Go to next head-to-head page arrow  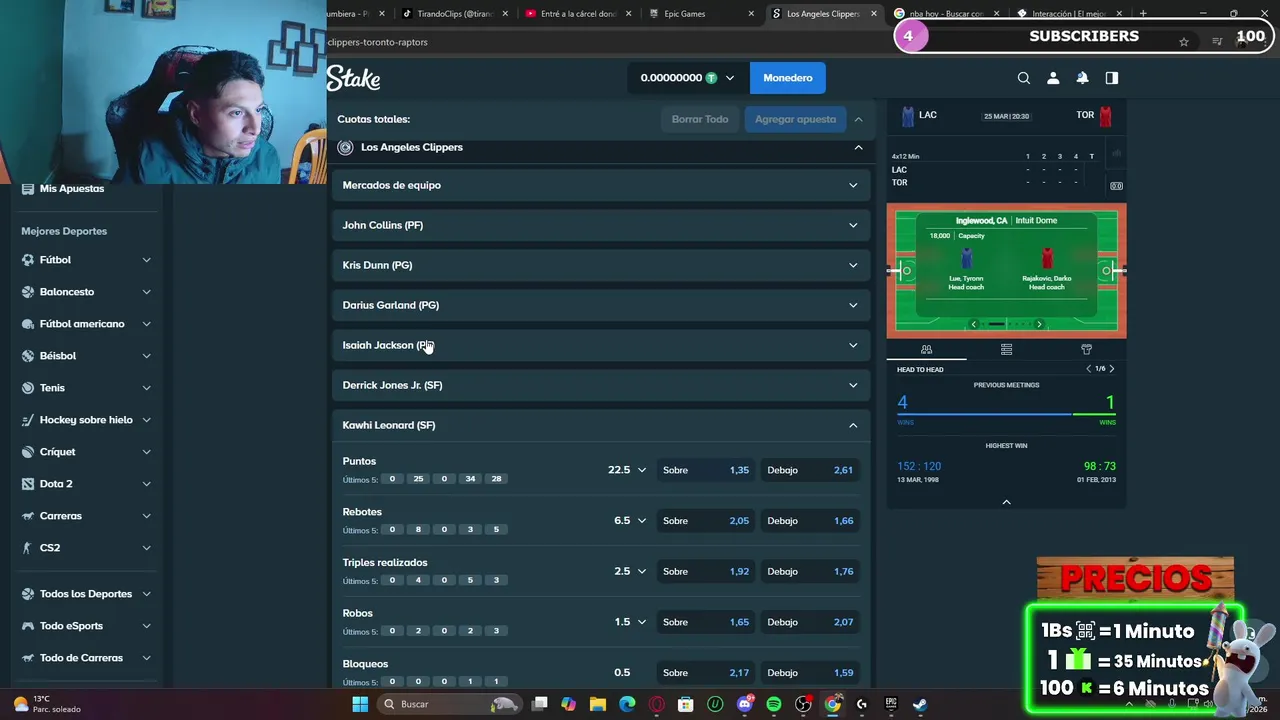(1111, 369)
